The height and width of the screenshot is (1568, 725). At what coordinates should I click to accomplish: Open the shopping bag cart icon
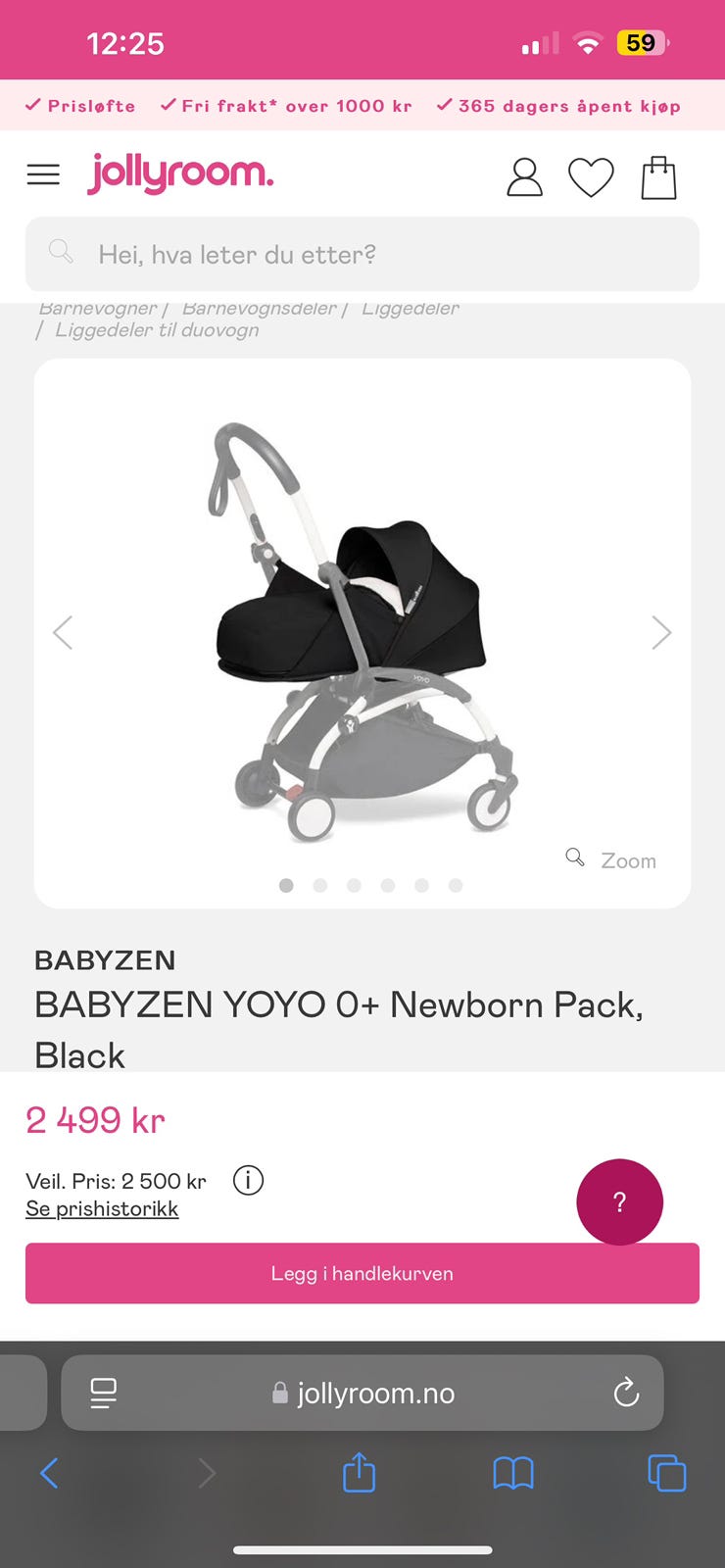click(658, 177)
